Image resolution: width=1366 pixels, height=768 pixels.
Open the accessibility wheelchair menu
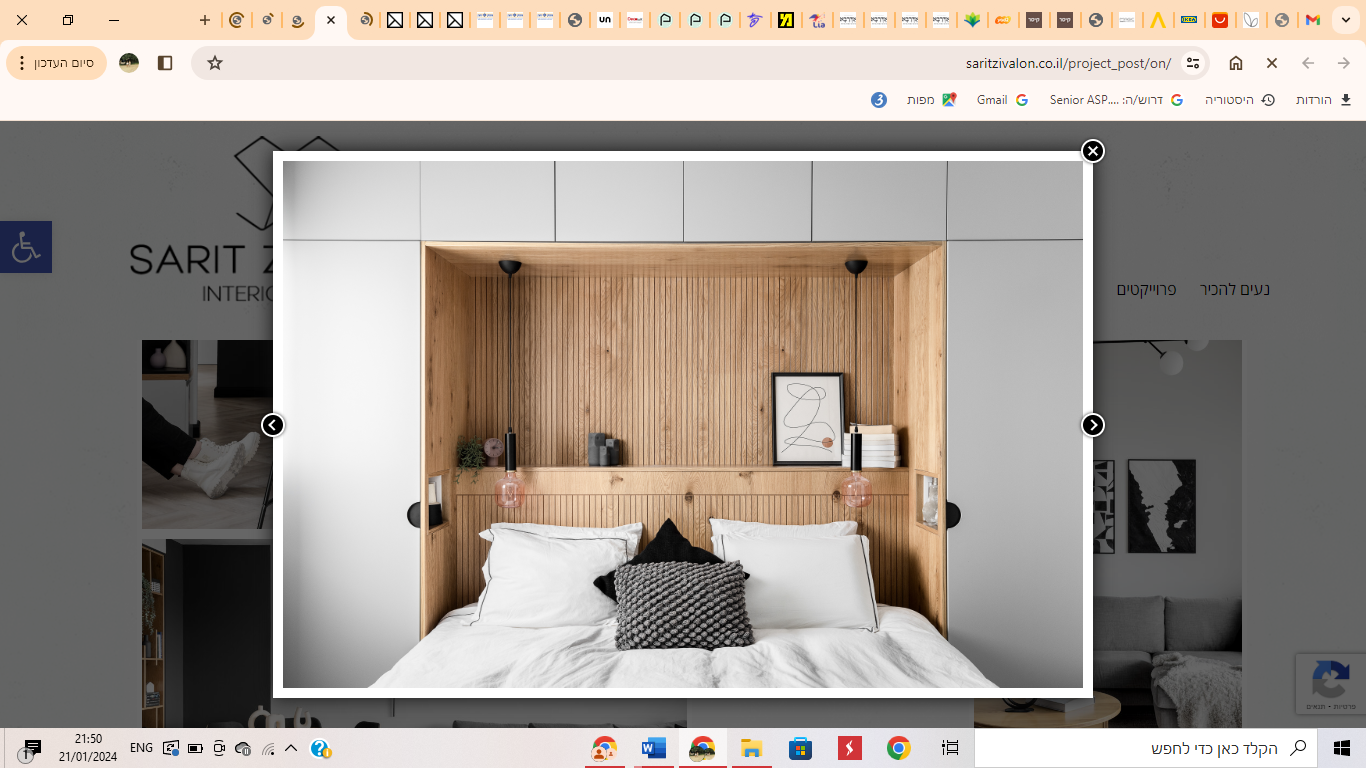tap(26, 246)
